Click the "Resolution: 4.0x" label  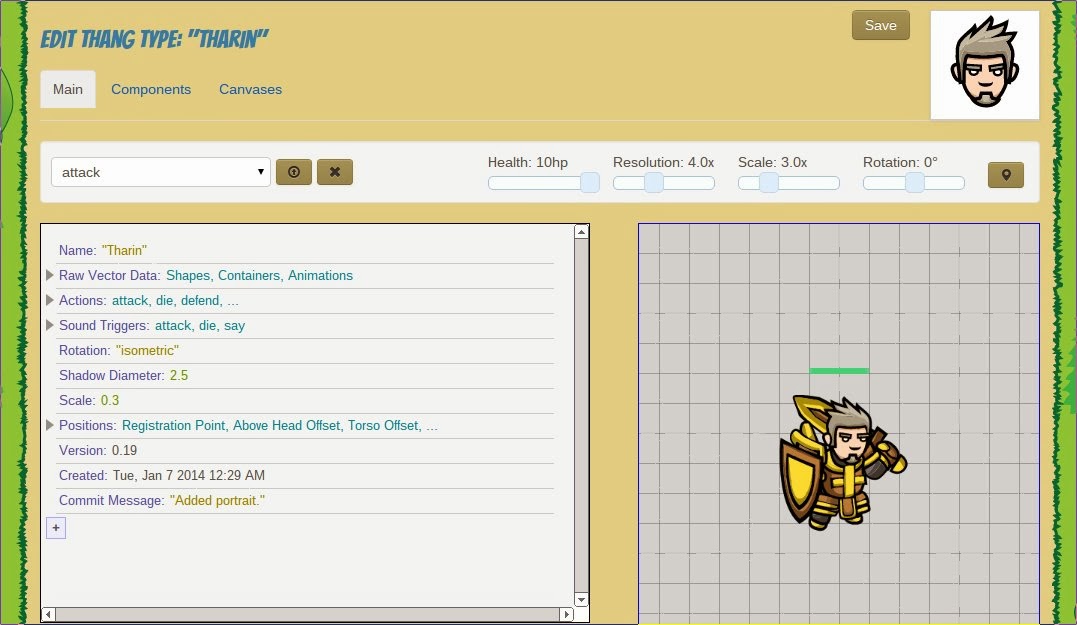[664, 162]
